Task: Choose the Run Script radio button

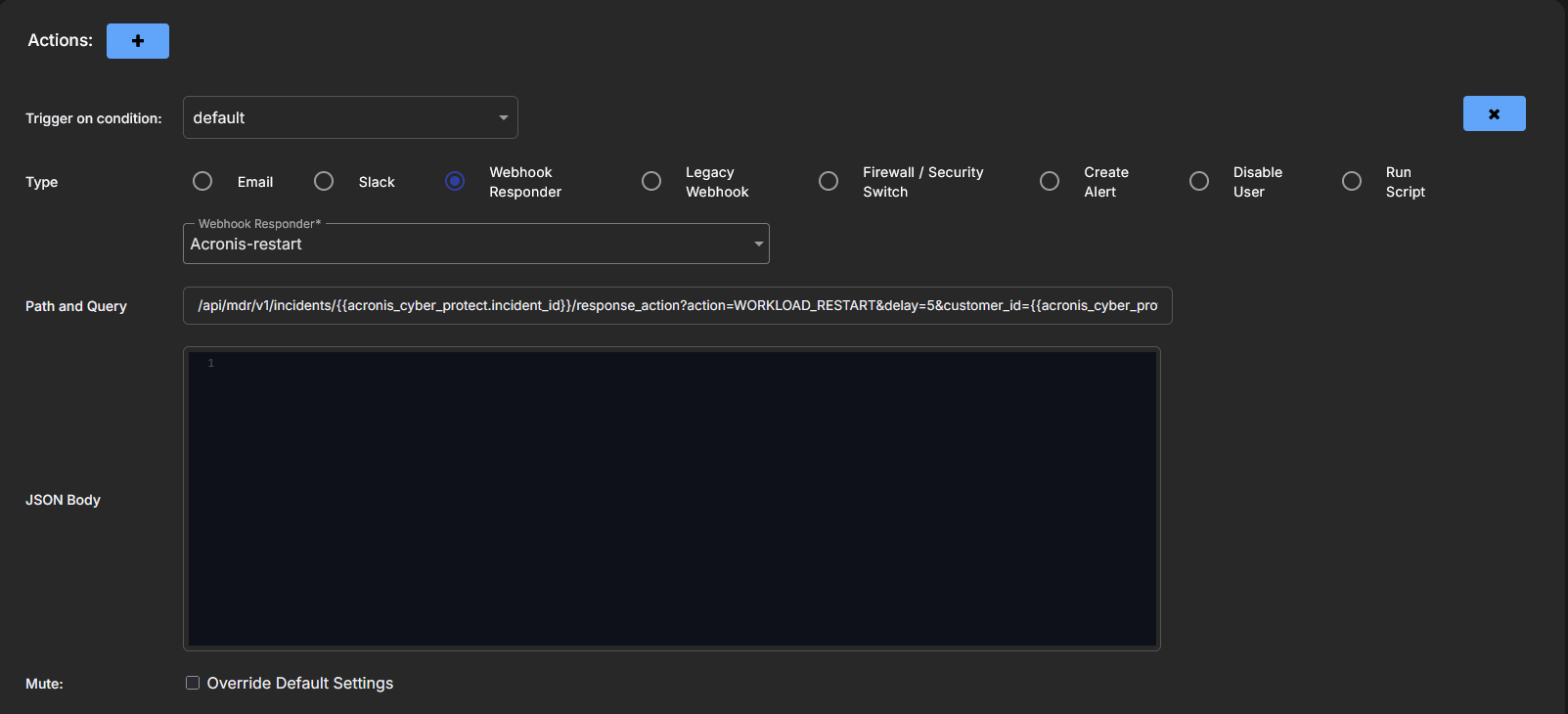Action: point(1352,182)
